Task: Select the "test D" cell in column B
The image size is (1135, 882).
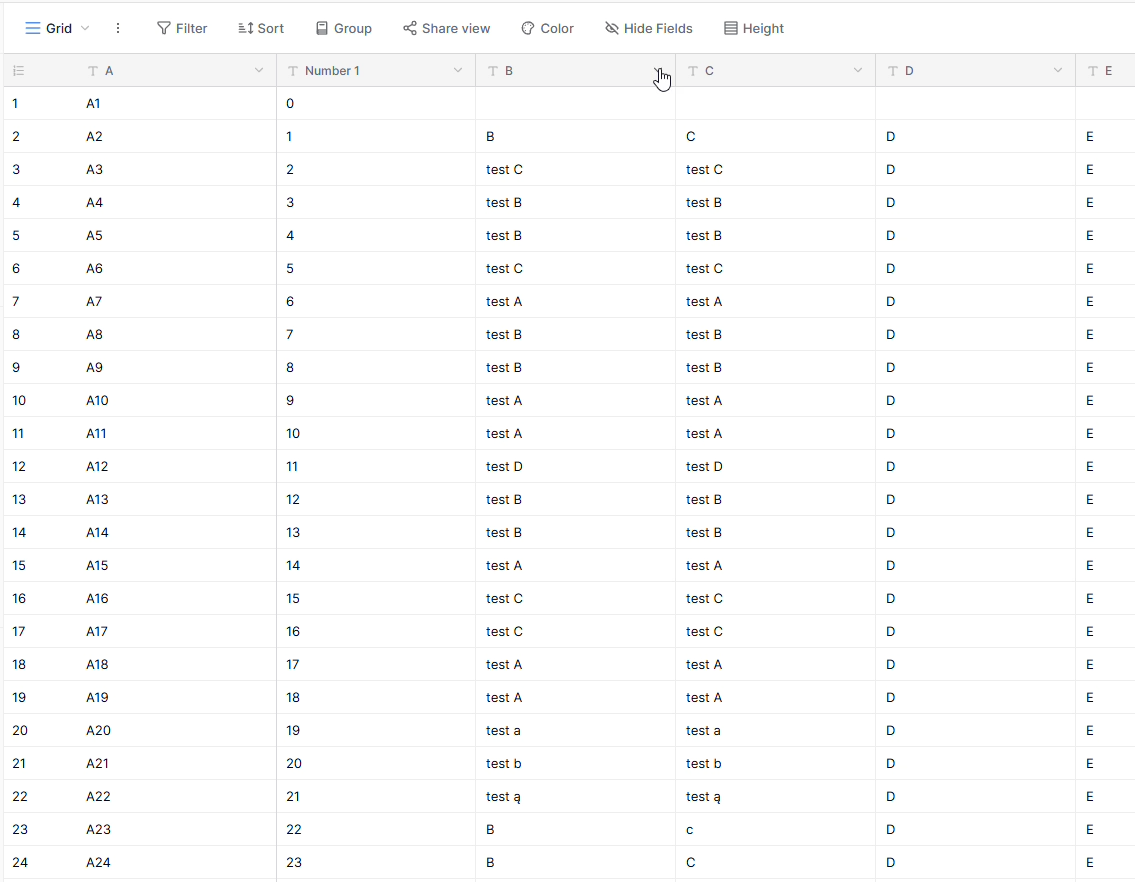Action: pos(575,467)
